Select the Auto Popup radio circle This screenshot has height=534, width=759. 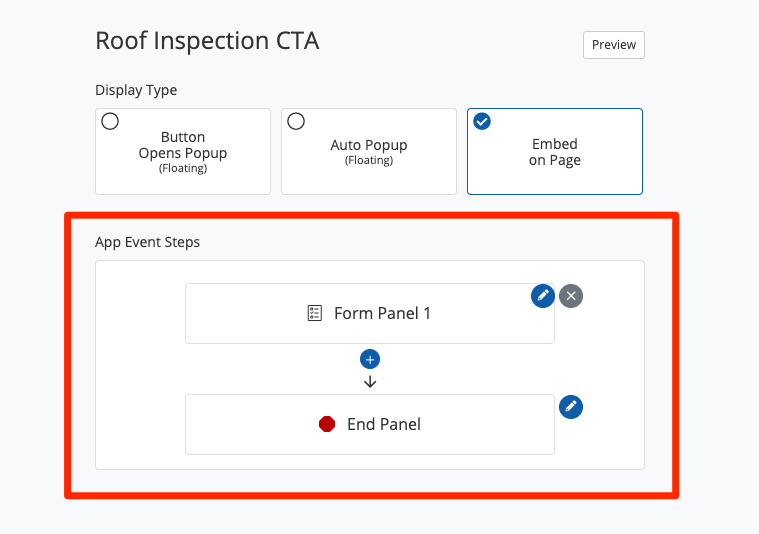pyautogui.click(x=296, y=121)
